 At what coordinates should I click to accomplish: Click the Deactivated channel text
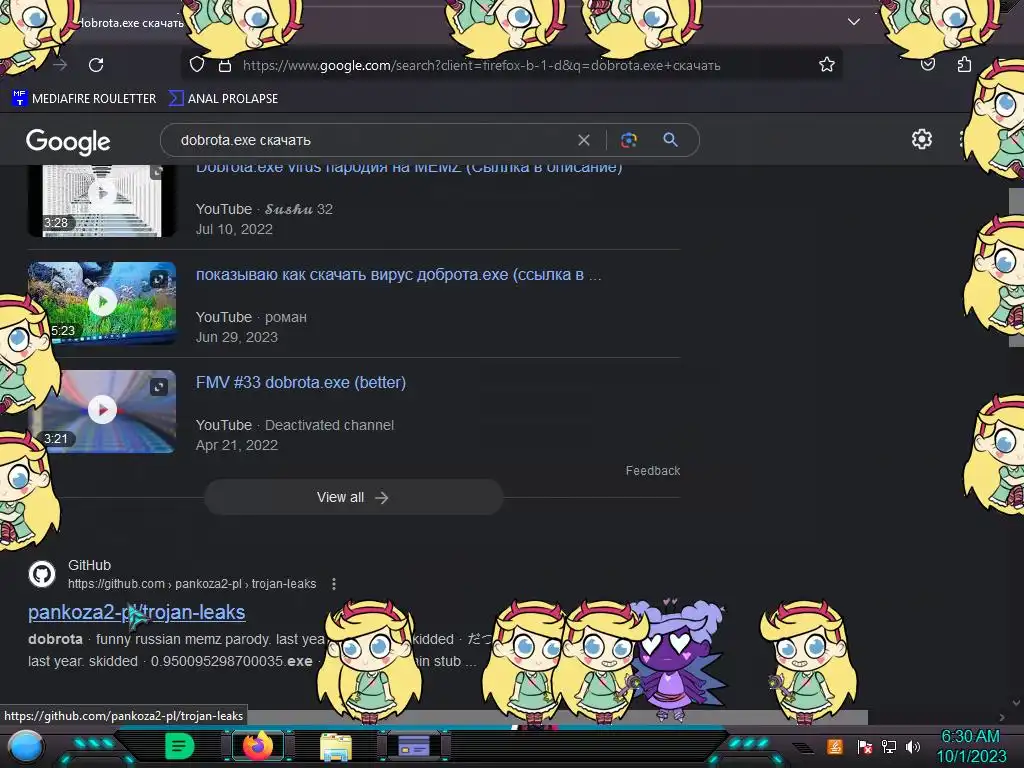[x=329, y=425]
